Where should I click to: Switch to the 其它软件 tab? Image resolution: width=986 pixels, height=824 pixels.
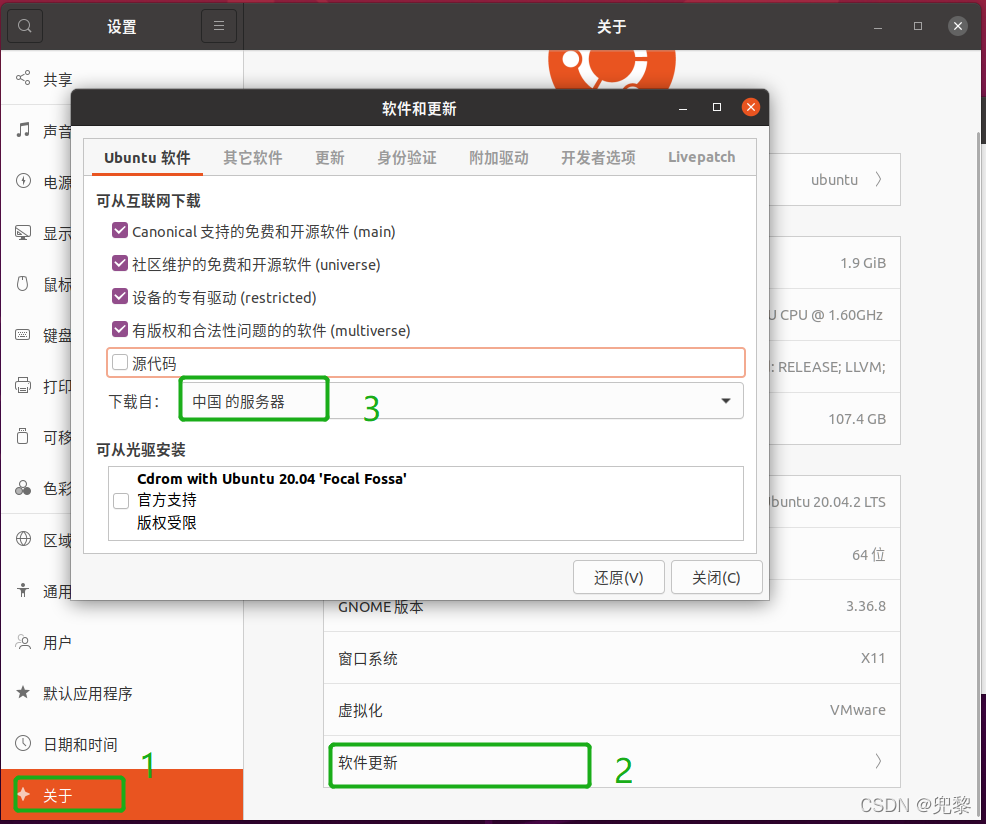(x=253, y=157)
